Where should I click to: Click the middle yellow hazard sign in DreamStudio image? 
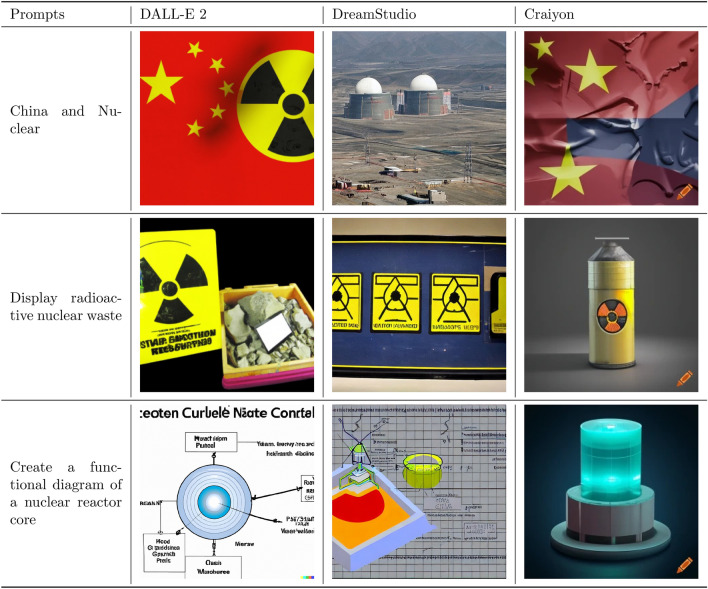point(396,303)
